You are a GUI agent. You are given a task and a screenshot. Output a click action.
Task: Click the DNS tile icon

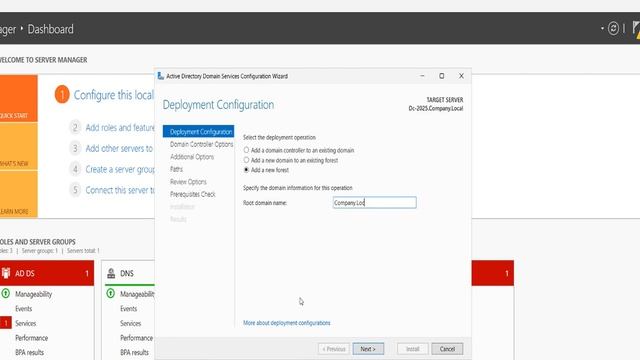(x=111, y=273)
